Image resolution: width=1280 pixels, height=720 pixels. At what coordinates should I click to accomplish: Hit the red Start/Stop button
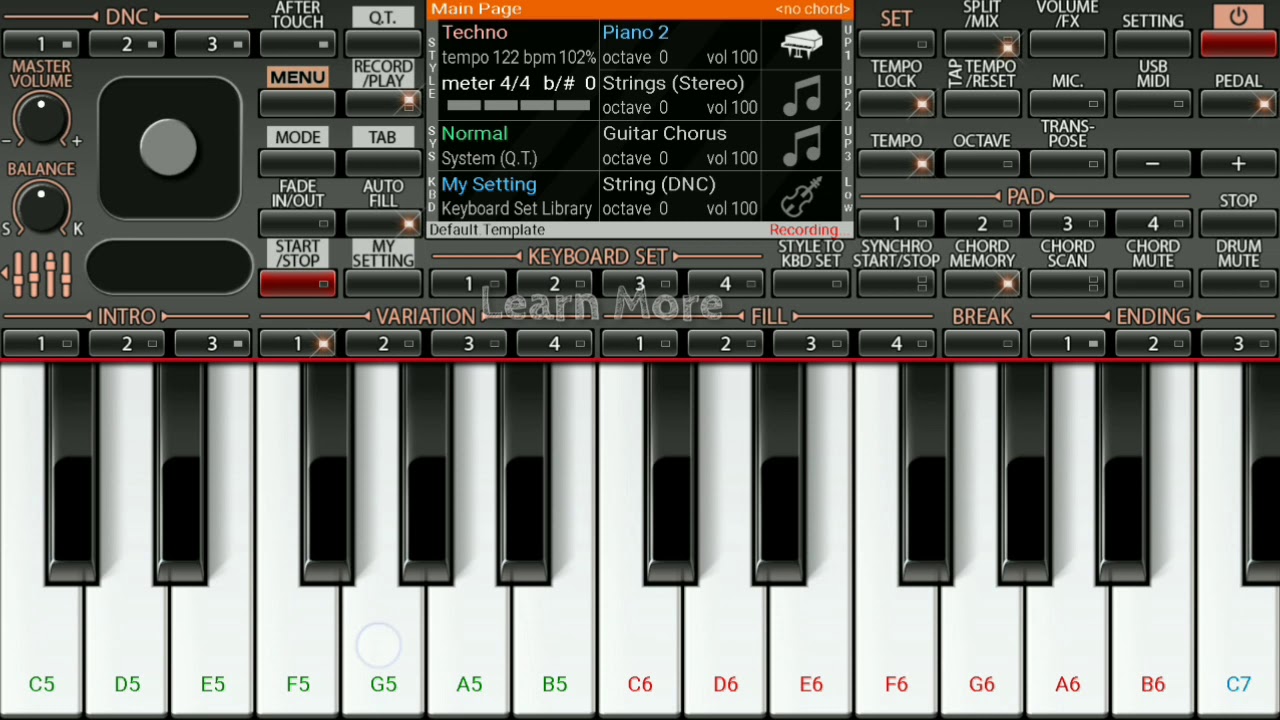click(x=298, y=284)
